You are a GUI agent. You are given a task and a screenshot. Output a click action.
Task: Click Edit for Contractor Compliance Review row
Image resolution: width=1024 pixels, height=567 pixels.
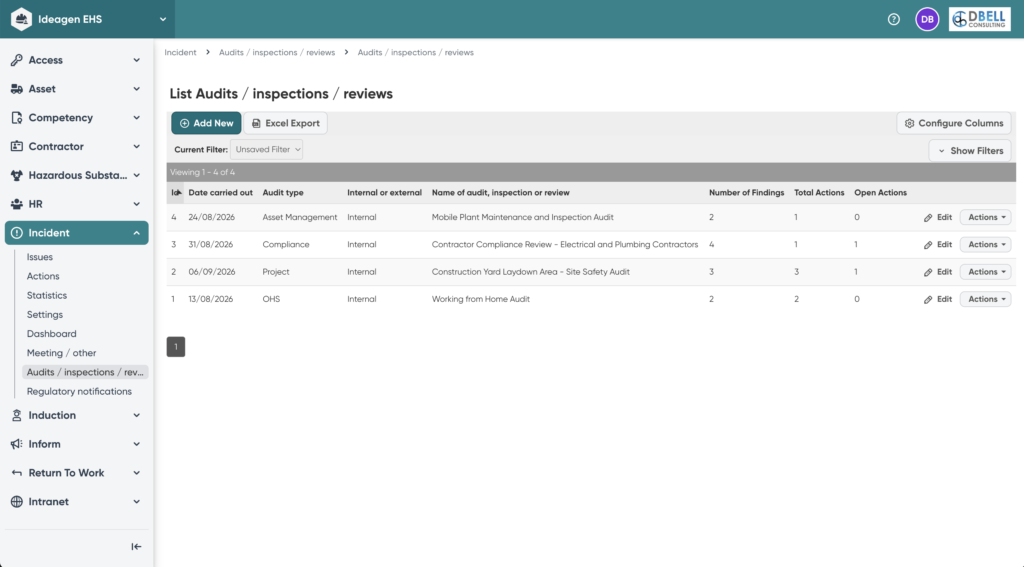click(938, 245)
